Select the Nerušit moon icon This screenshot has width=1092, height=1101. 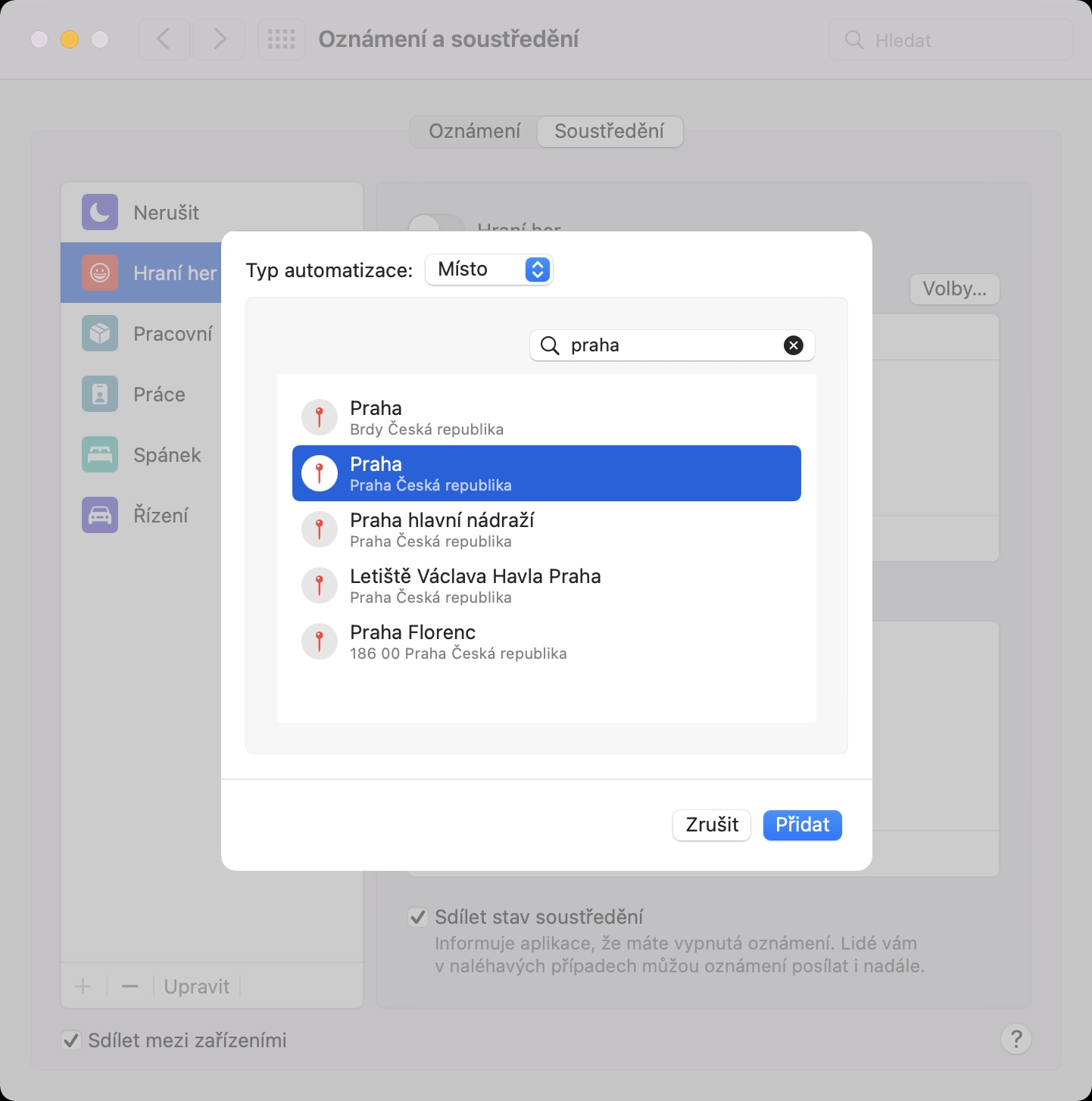click(100, 212)
